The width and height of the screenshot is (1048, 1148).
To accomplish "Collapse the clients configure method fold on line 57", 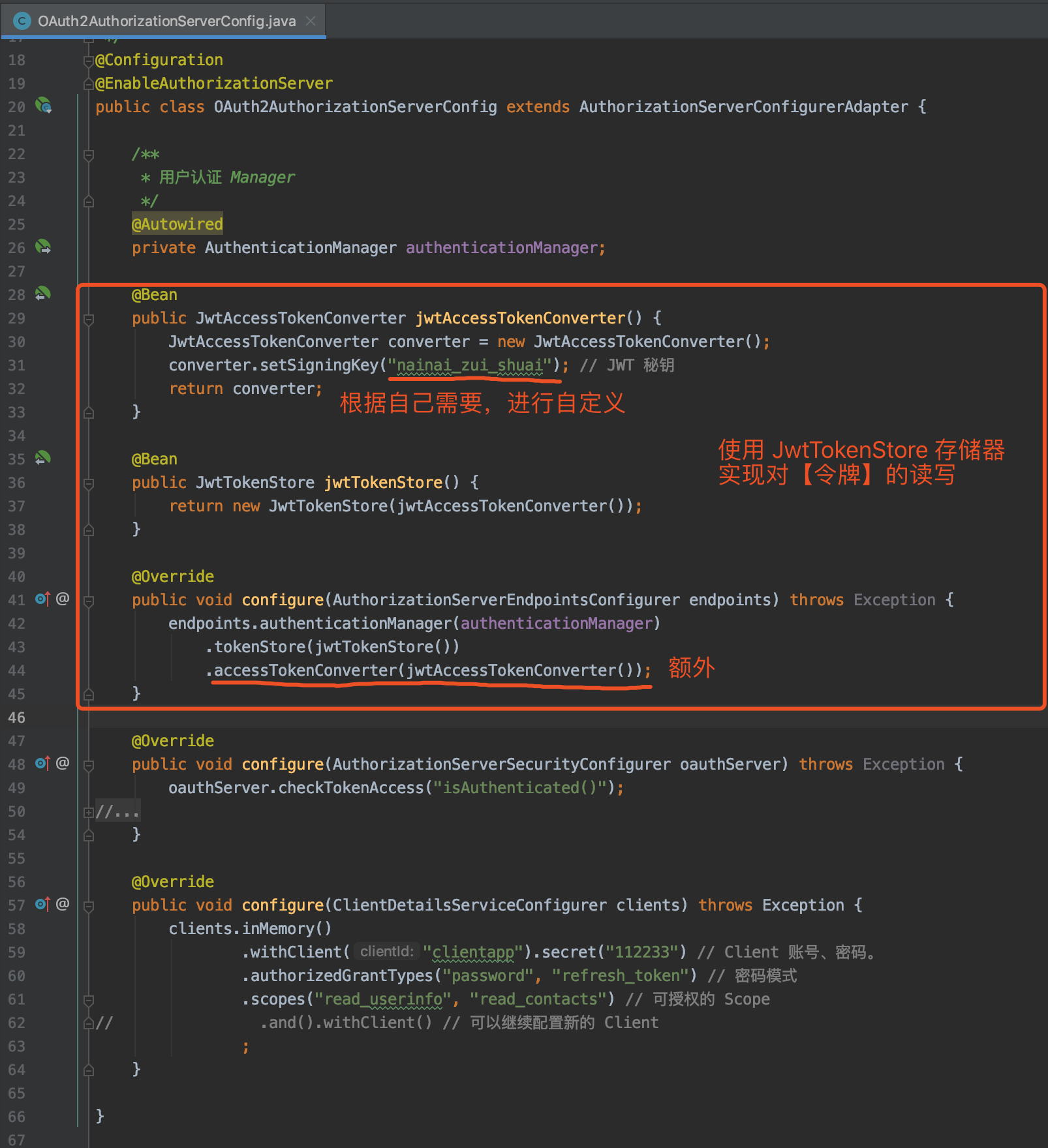I will pos(89,907).
